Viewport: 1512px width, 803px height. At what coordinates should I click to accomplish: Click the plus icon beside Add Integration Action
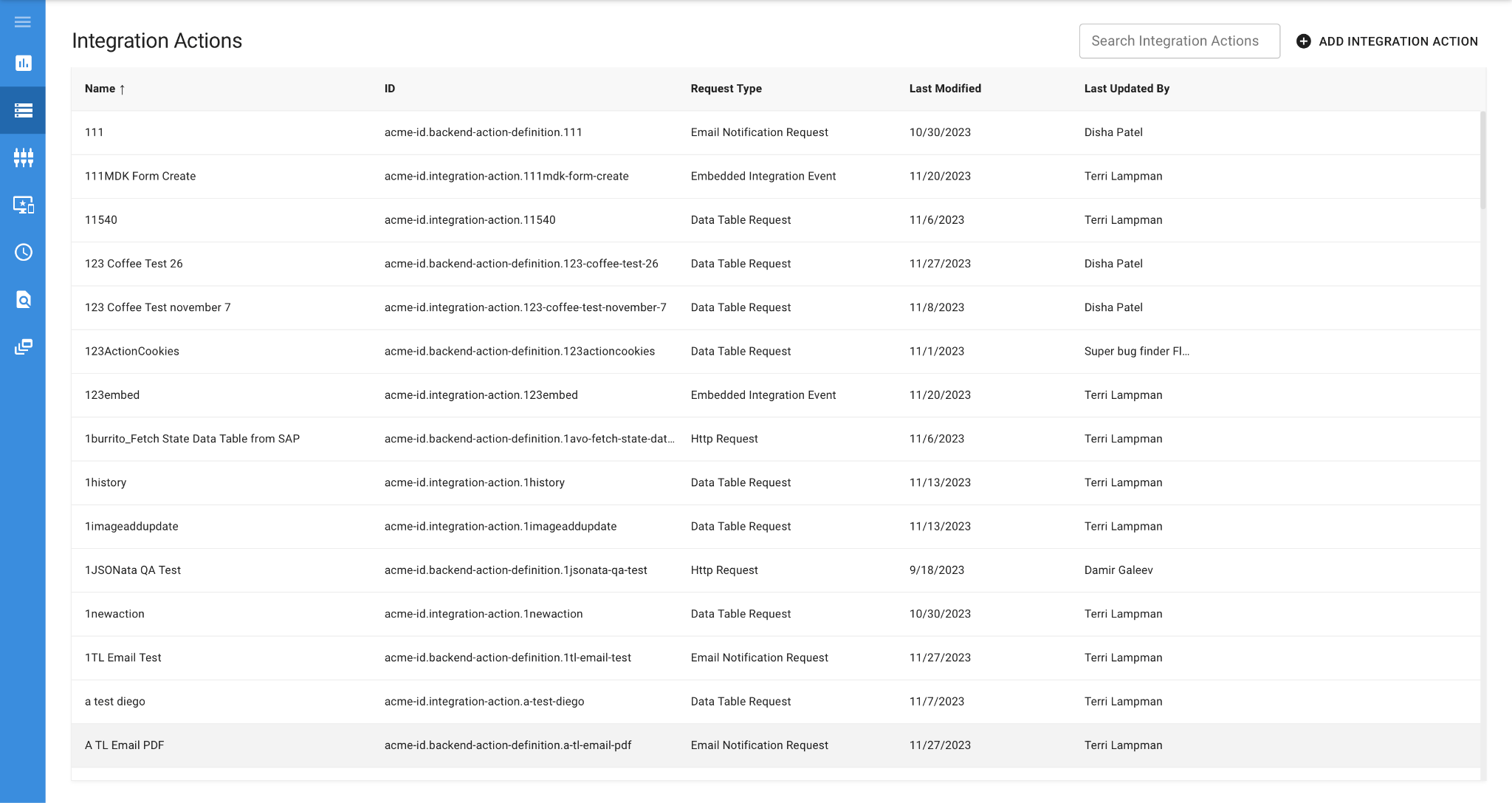pos(1304,41)
